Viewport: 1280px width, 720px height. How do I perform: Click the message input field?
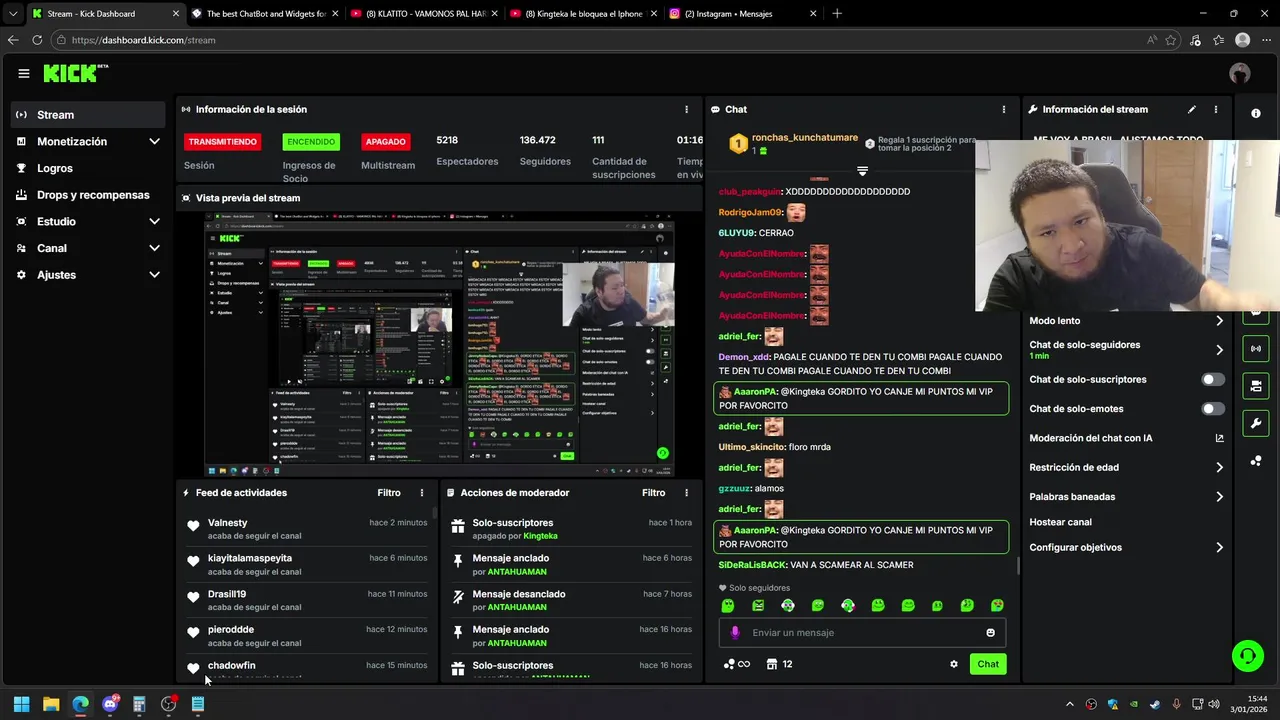point(861,632)
